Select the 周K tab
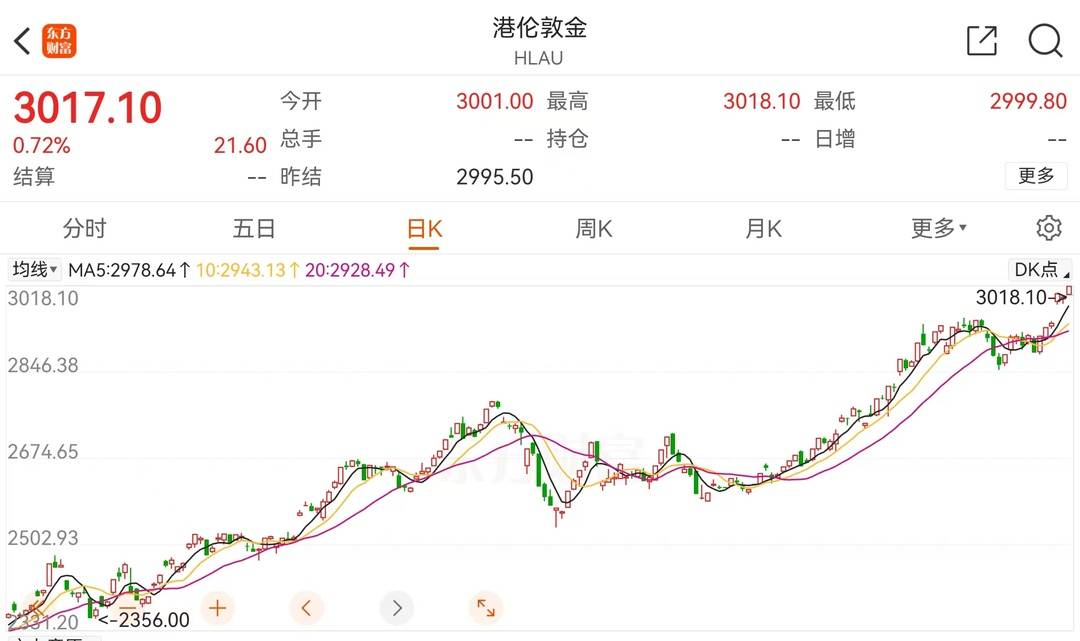 click(x=593, y=228)
